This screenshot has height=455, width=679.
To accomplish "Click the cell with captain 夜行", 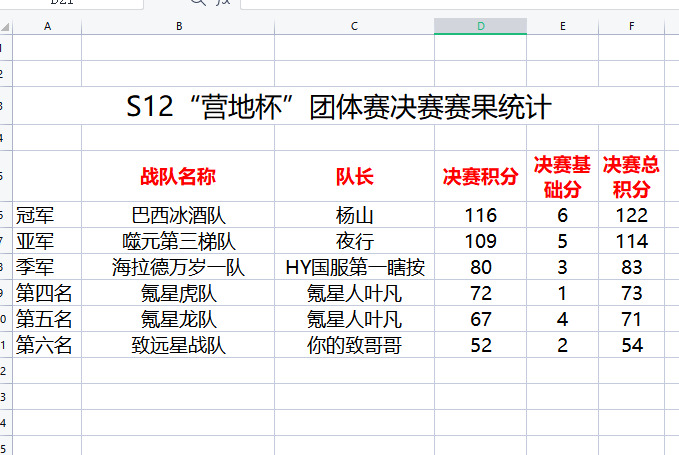I will [x=354, y=241].
